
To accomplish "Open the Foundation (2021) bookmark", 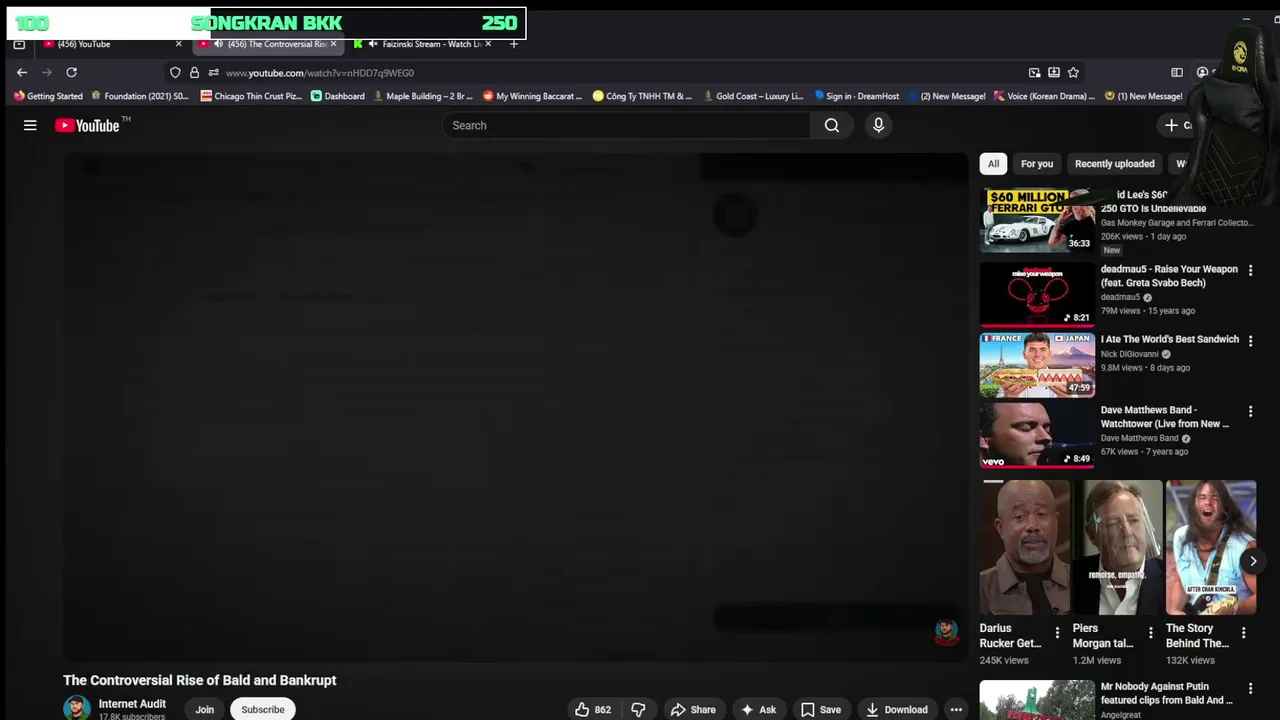I will click(x=140, y=96).
